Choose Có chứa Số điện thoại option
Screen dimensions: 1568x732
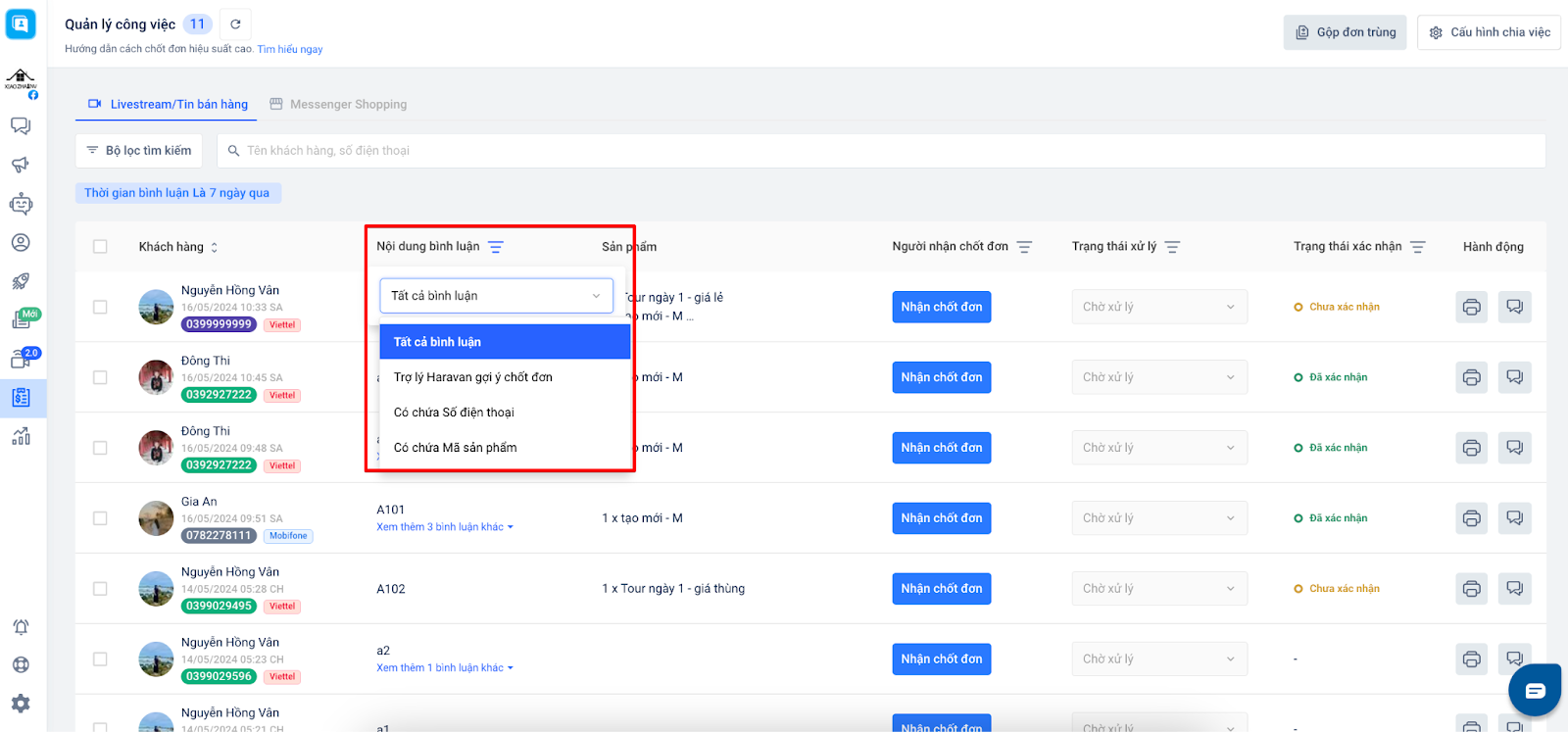pyautogui.click(x=454, y=413)
